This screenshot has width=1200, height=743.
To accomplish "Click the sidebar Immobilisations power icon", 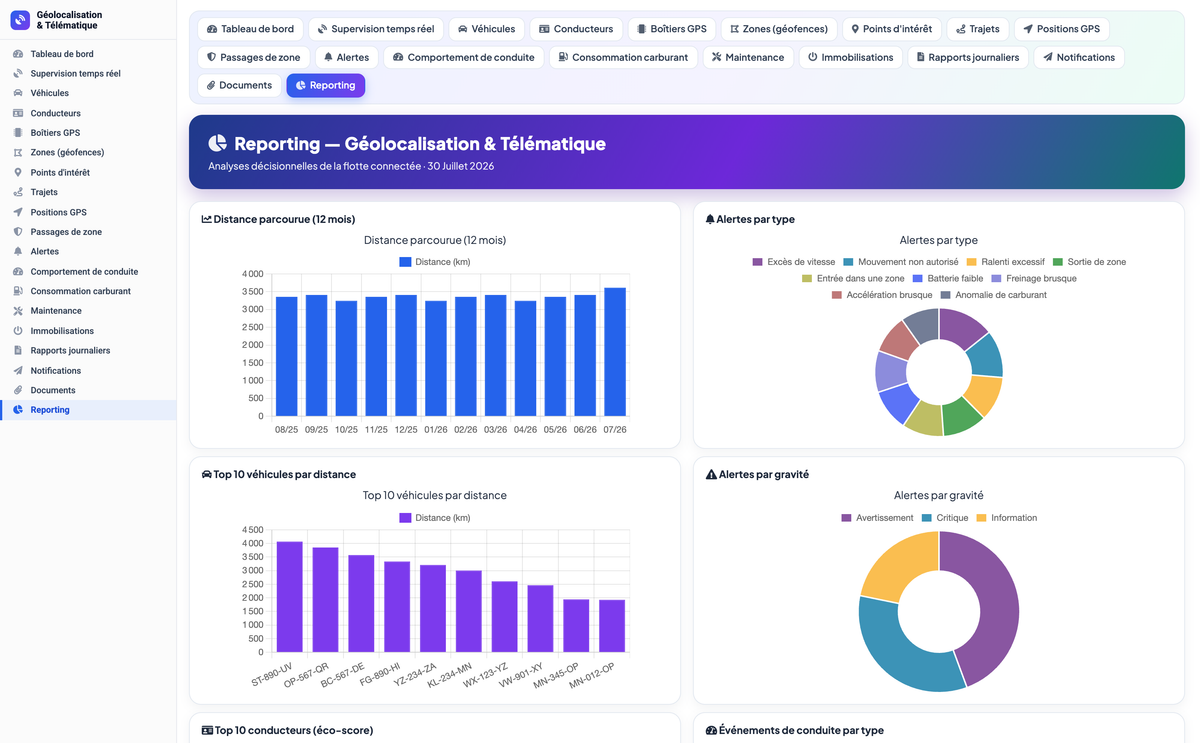I will [18, 331].
